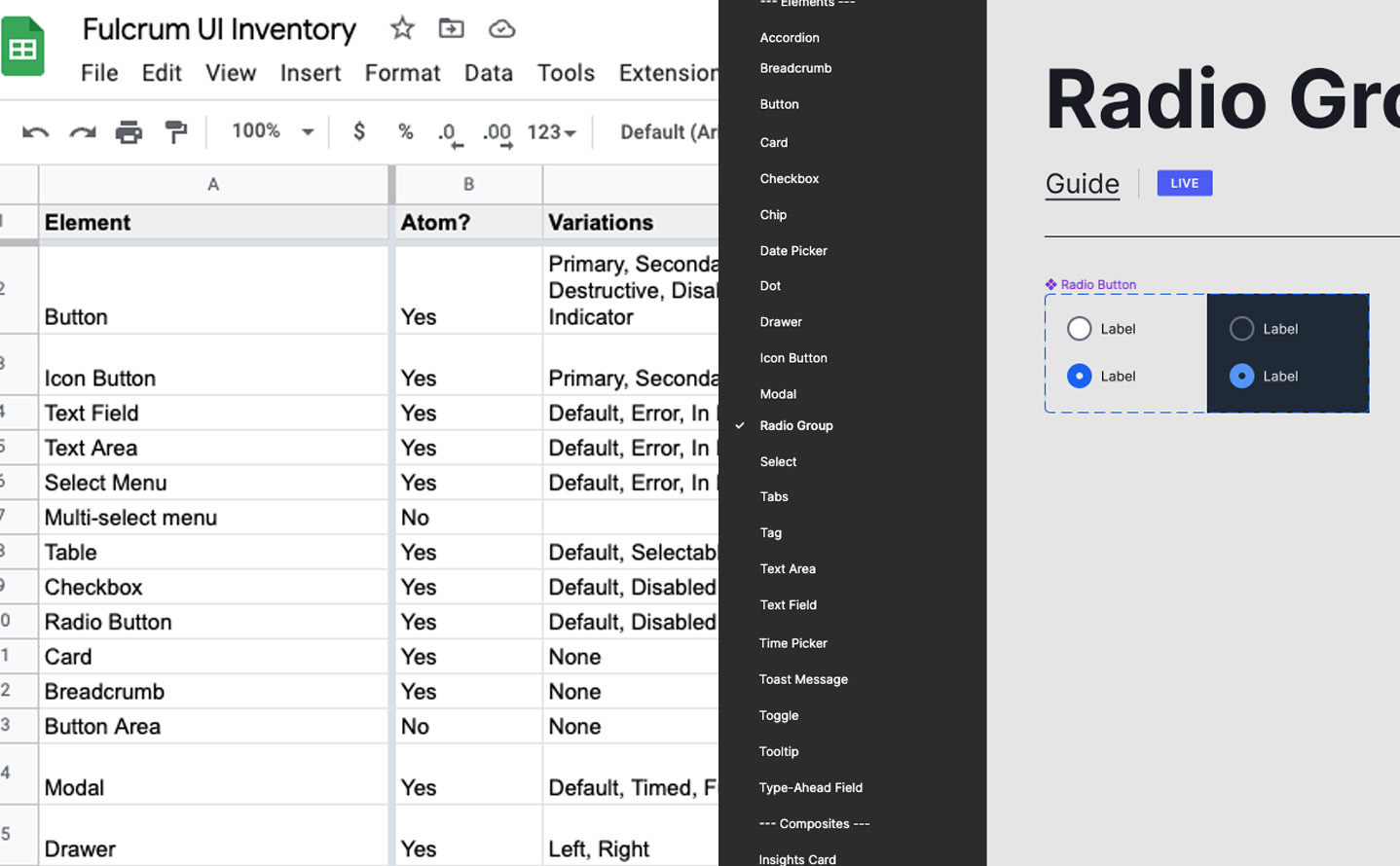Star the Fulcrum UI Inventory spreadsheet

(401, 29)
